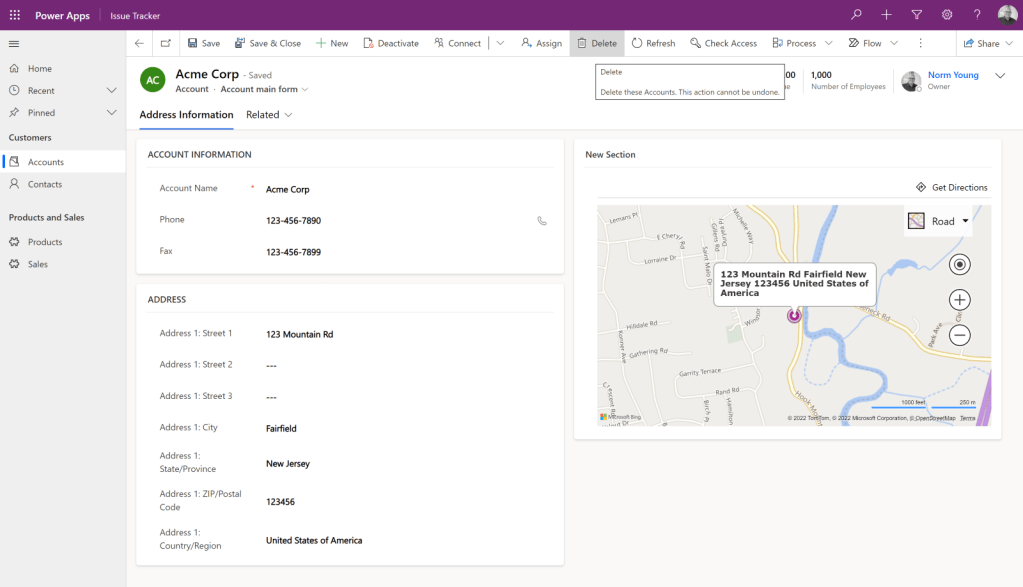
Task: Click the back arrow in command bar
Action: [x=139, y=43]
